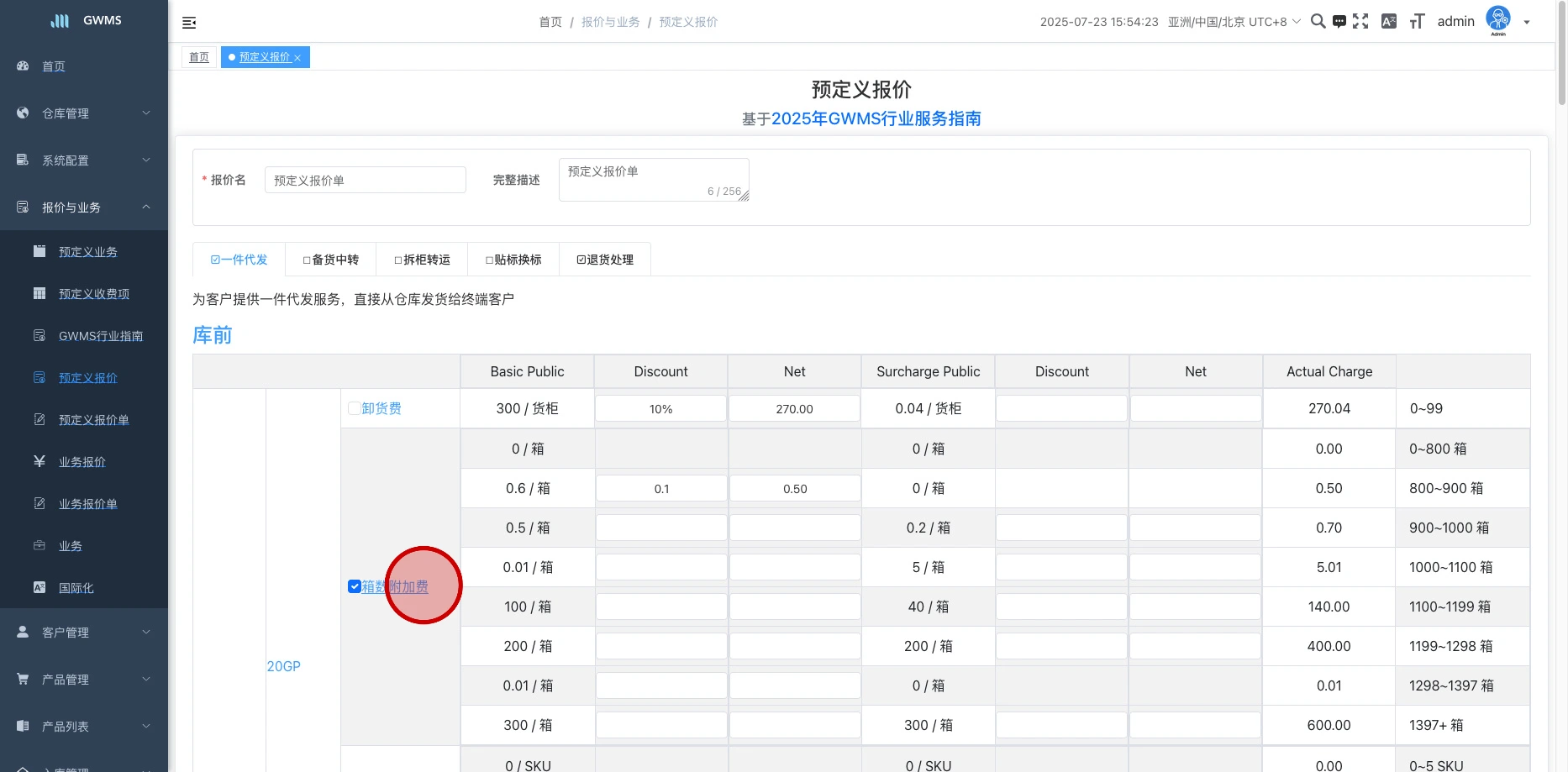Click the 首页 breadcrumb link
This screenshot has width=1568, height=772.
point(550,22)
